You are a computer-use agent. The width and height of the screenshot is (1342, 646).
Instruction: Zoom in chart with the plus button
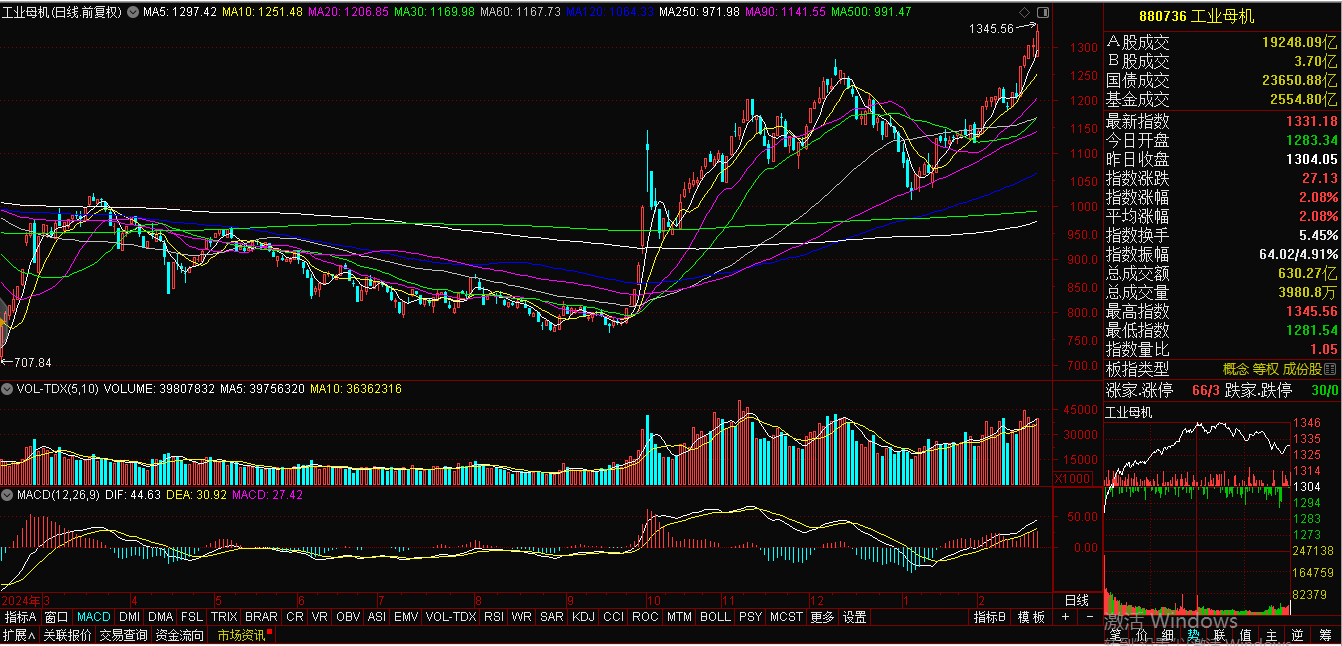[x=1065, y=617]
